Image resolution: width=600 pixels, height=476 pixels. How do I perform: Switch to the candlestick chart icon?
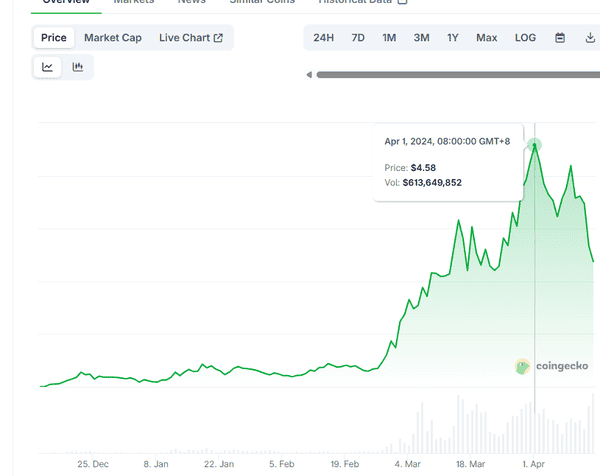tap(77, 68)
